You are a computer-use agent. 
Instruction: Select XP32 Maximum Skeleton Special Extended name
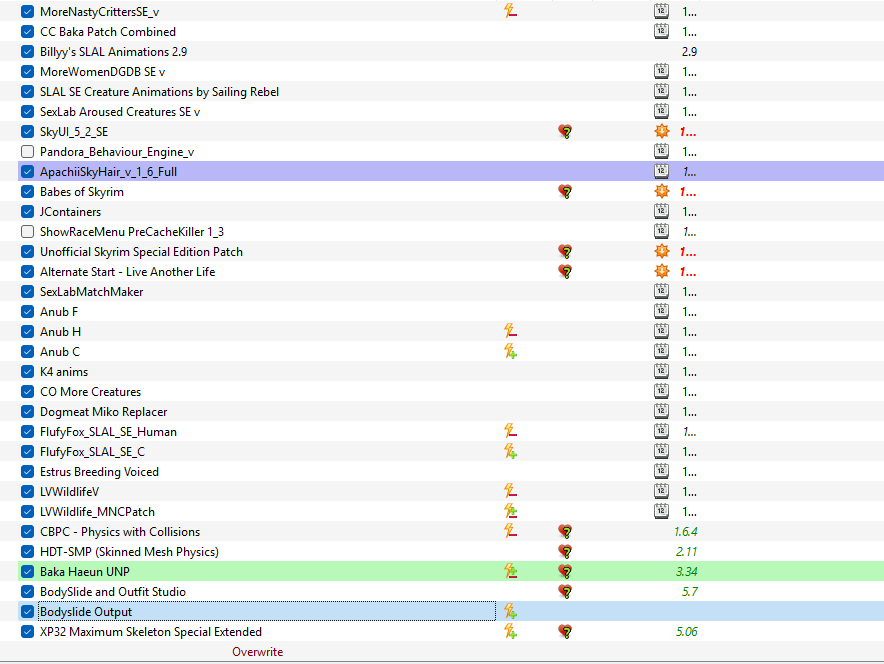(x=151, y=632)
